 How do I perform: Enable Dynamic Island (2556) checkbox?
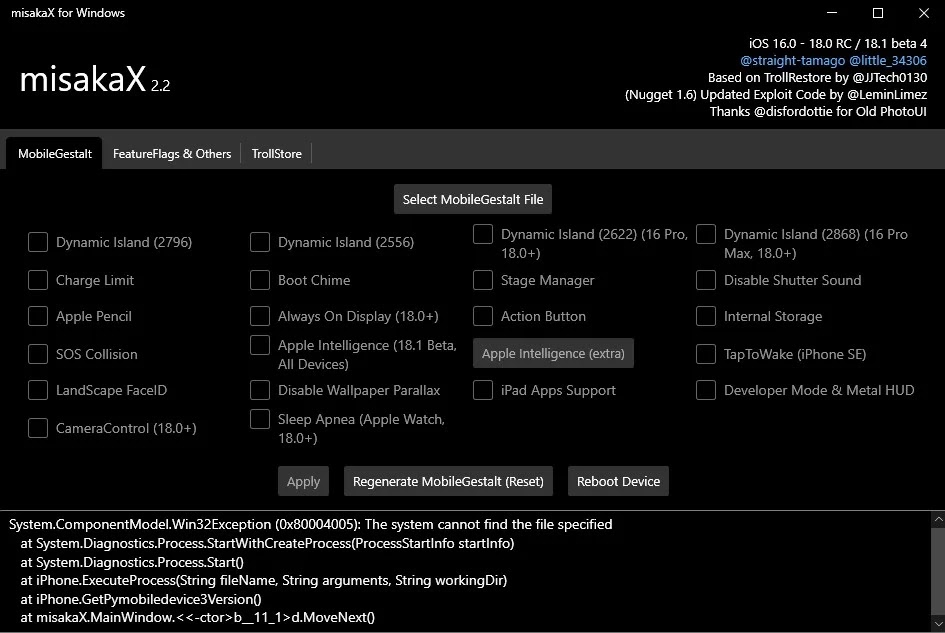(260, 242)
